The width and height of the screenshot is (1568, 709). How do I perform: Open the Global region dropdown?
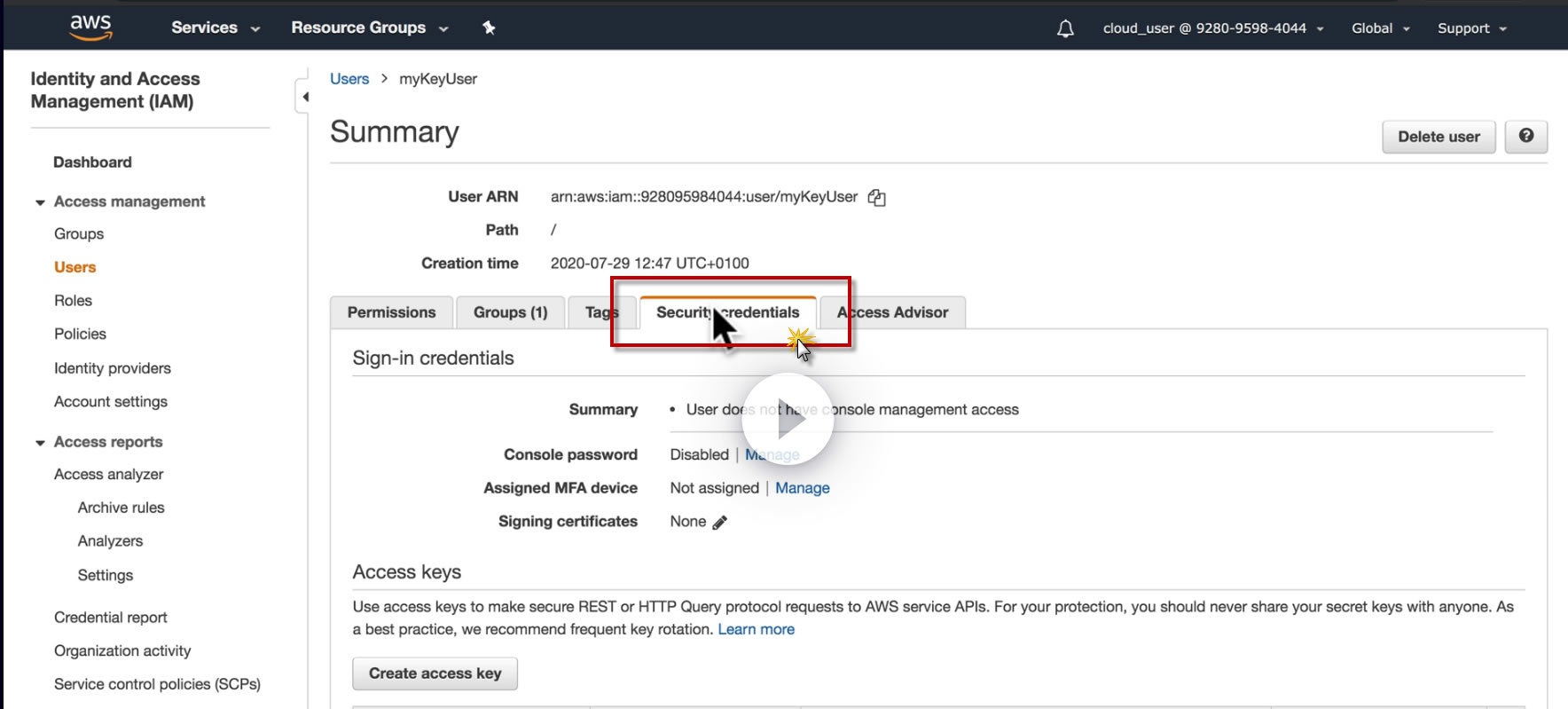[1380, 28]
